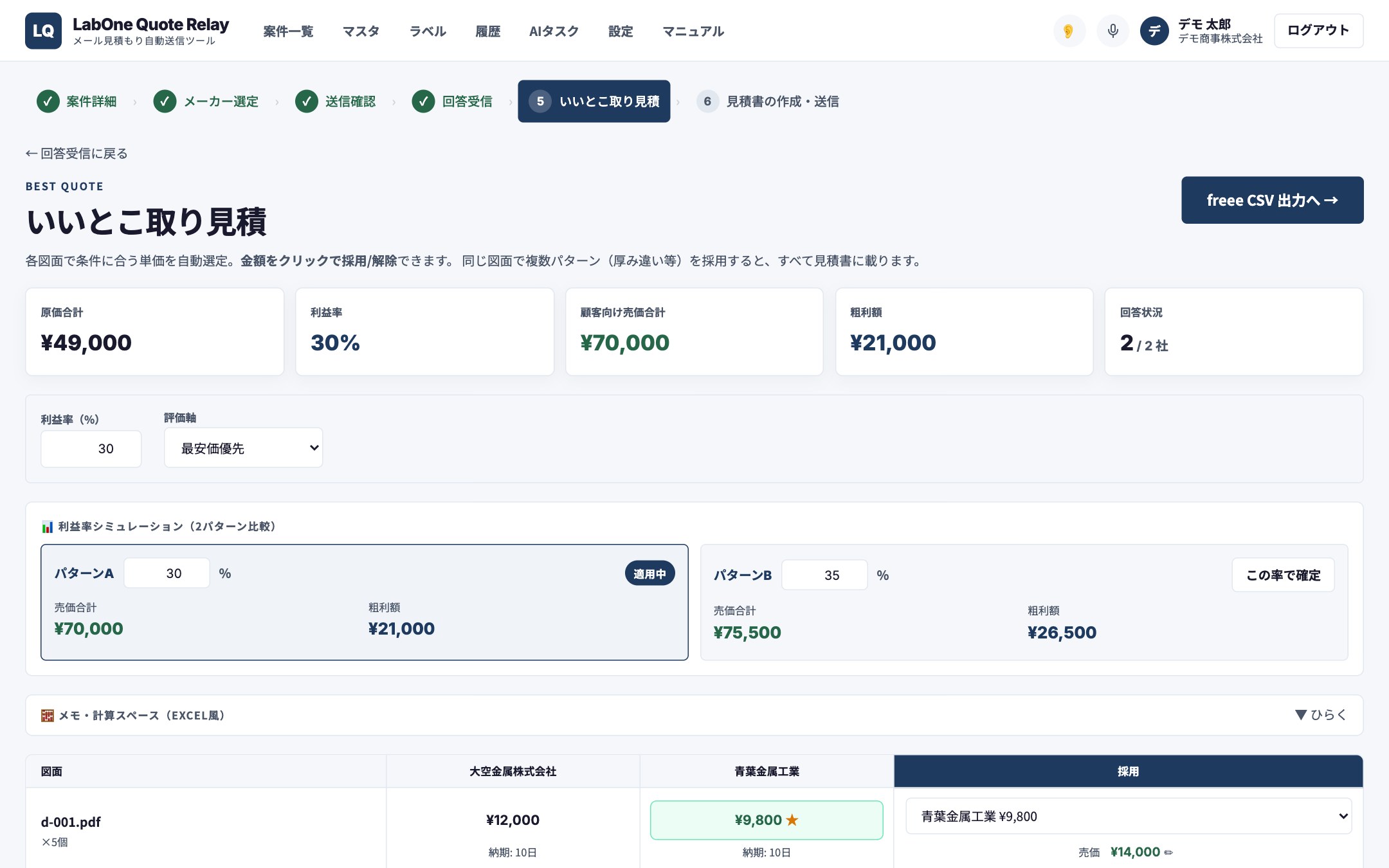
Task: Open マスタ in the top menu
Action: (361, 31)
